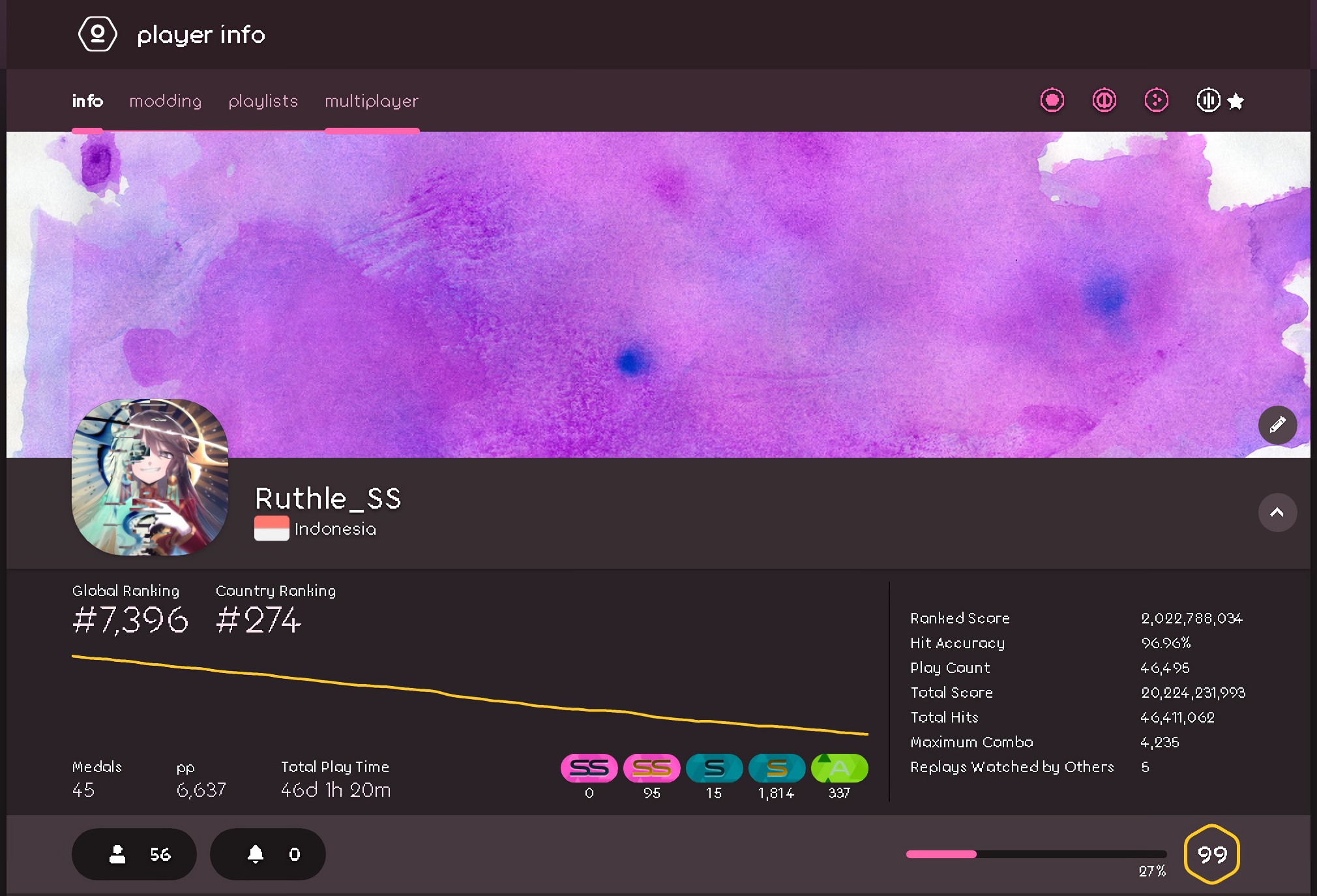
Task: Click the bell mapping subscribers button
Action: click(x=267, y=854)
